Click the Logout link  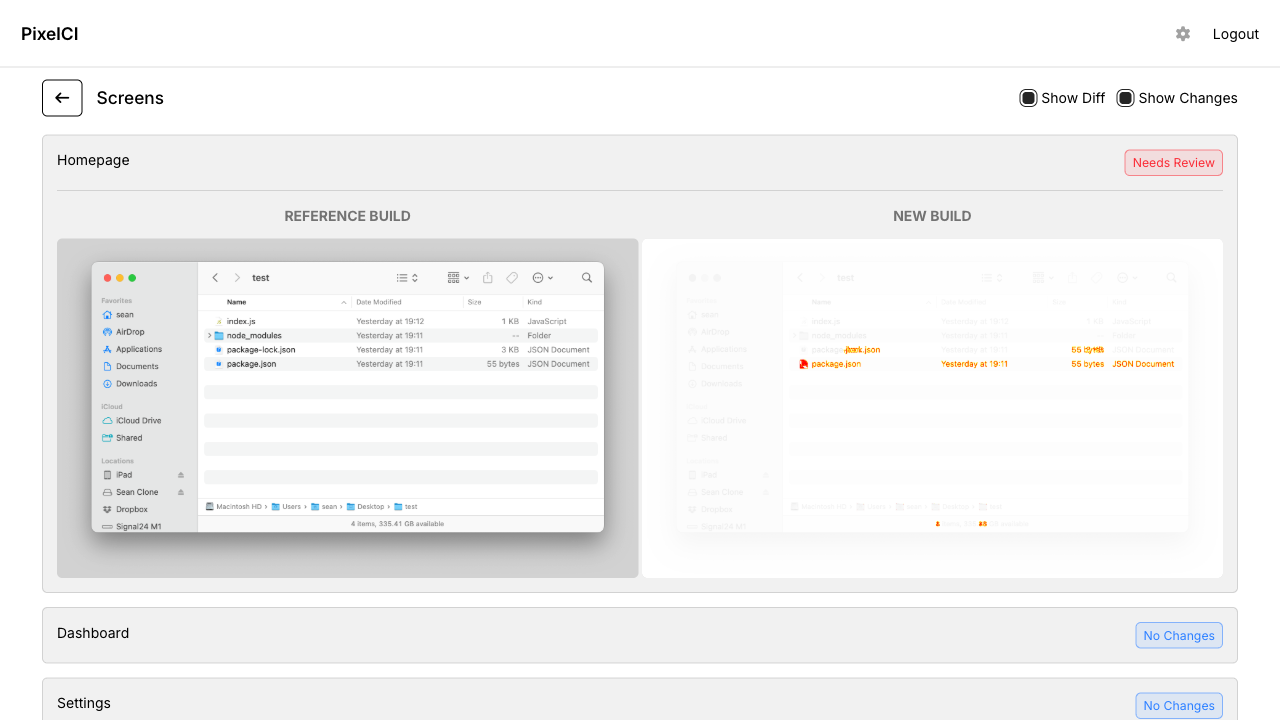click(1235, 34)
